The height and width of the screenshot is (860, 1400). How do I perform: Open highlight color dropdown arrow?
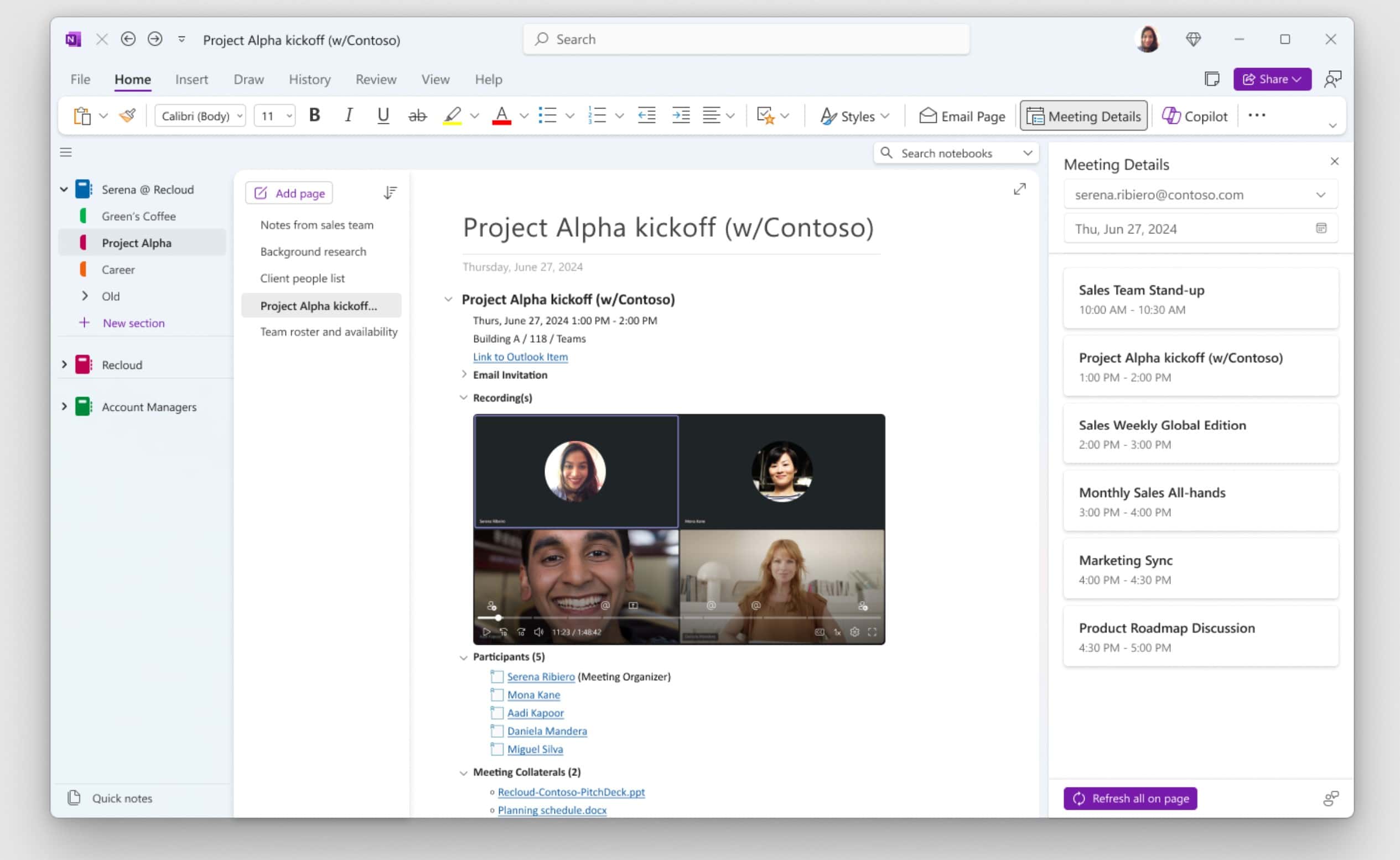(475, 116)
